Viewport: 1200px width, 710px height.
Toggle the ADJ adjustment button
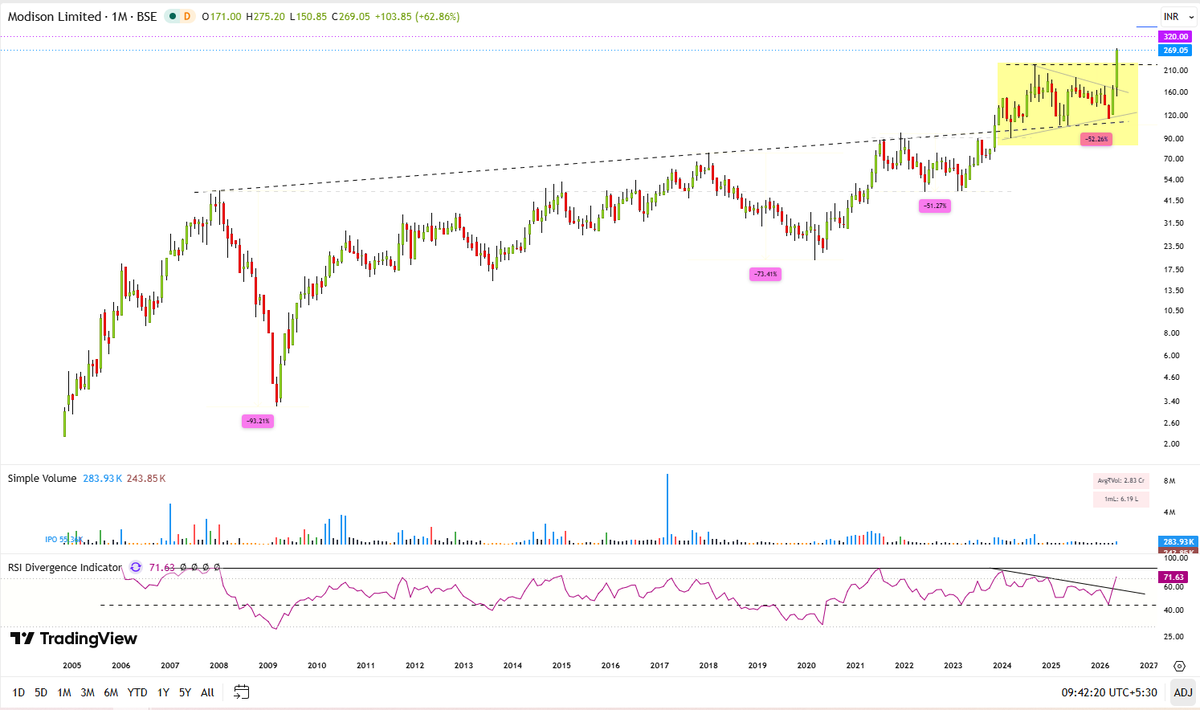[1182, 691]
